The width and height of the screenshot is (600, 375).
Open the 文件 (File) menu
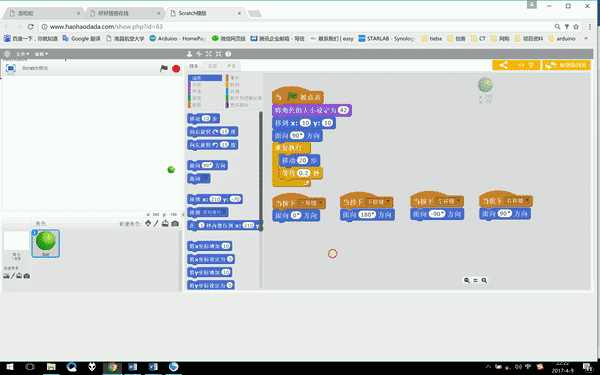point(22,54)
